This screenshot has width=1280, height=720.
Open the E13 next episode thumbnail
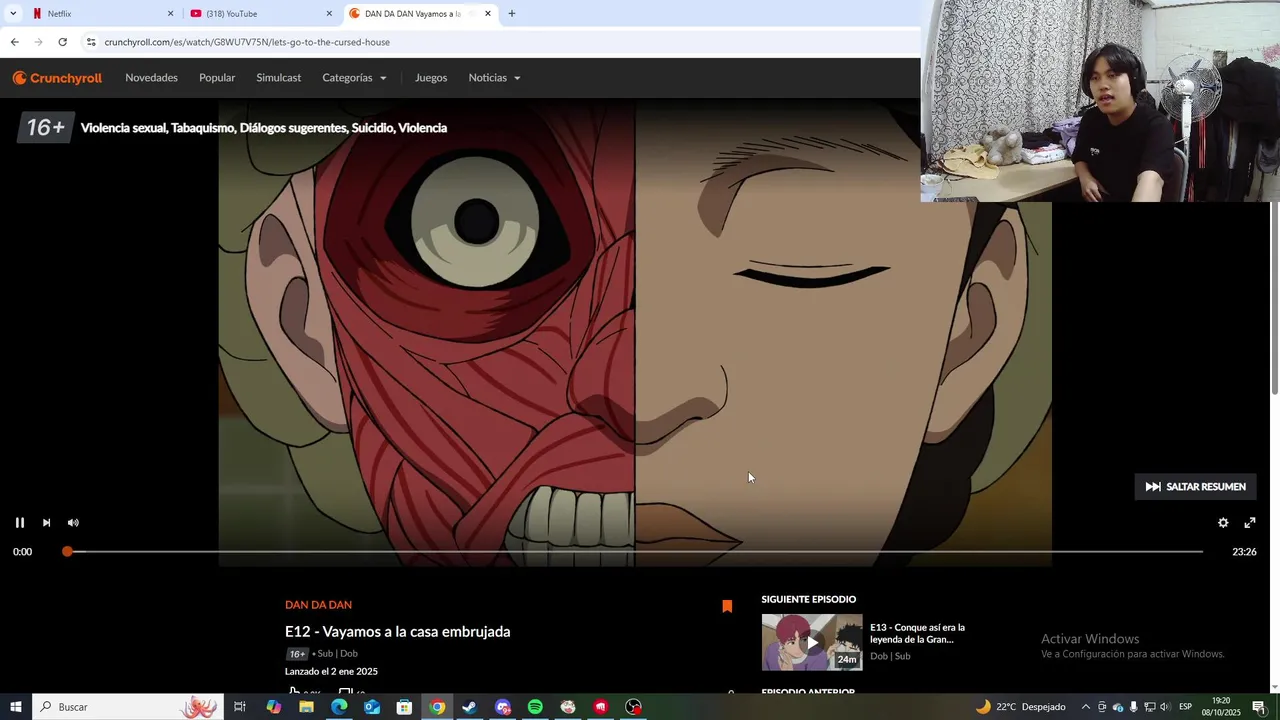(812, 642)
